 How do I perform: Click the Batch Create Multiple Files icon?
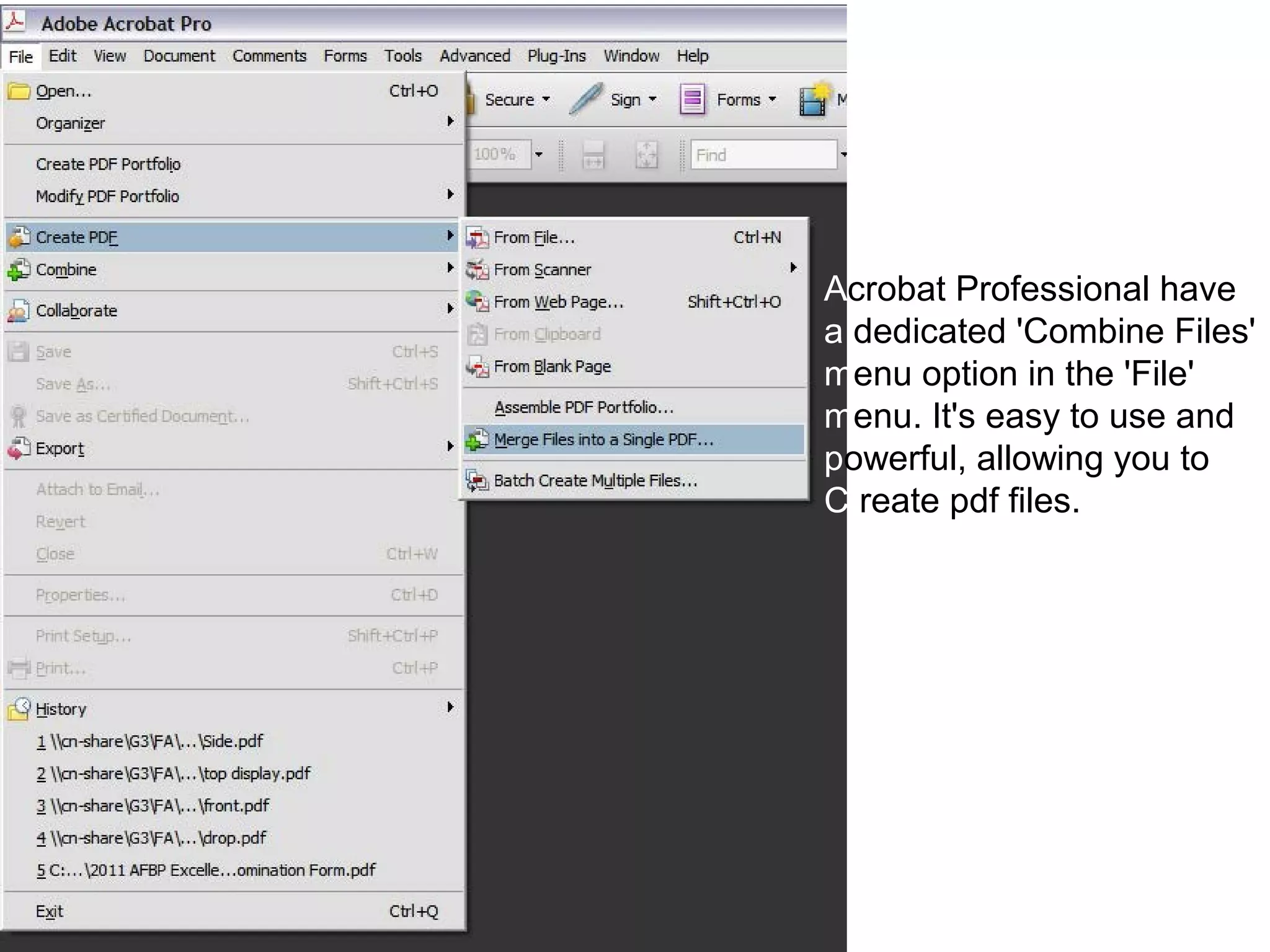(477, 480)
